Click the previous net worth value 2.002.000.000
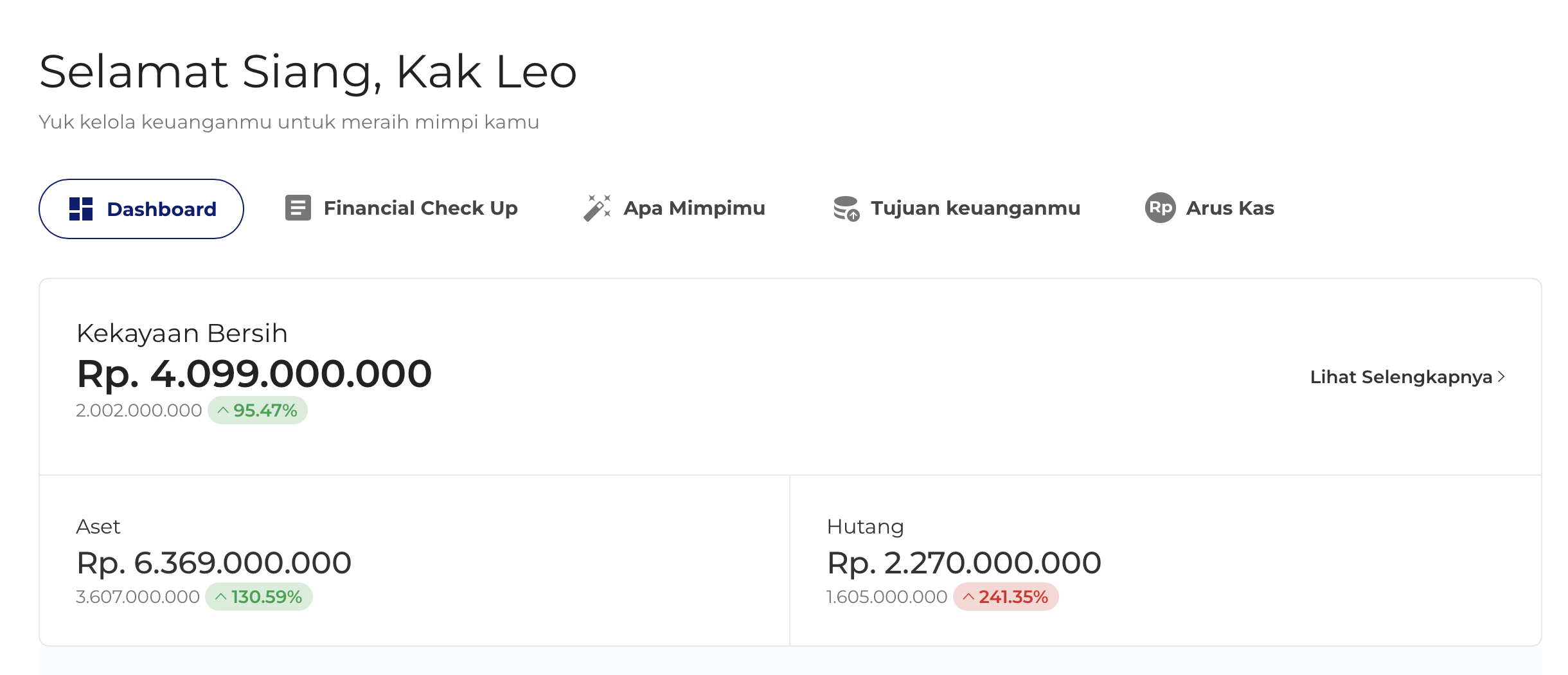This screenshot has height=675, width=1568. pos(139,410)
